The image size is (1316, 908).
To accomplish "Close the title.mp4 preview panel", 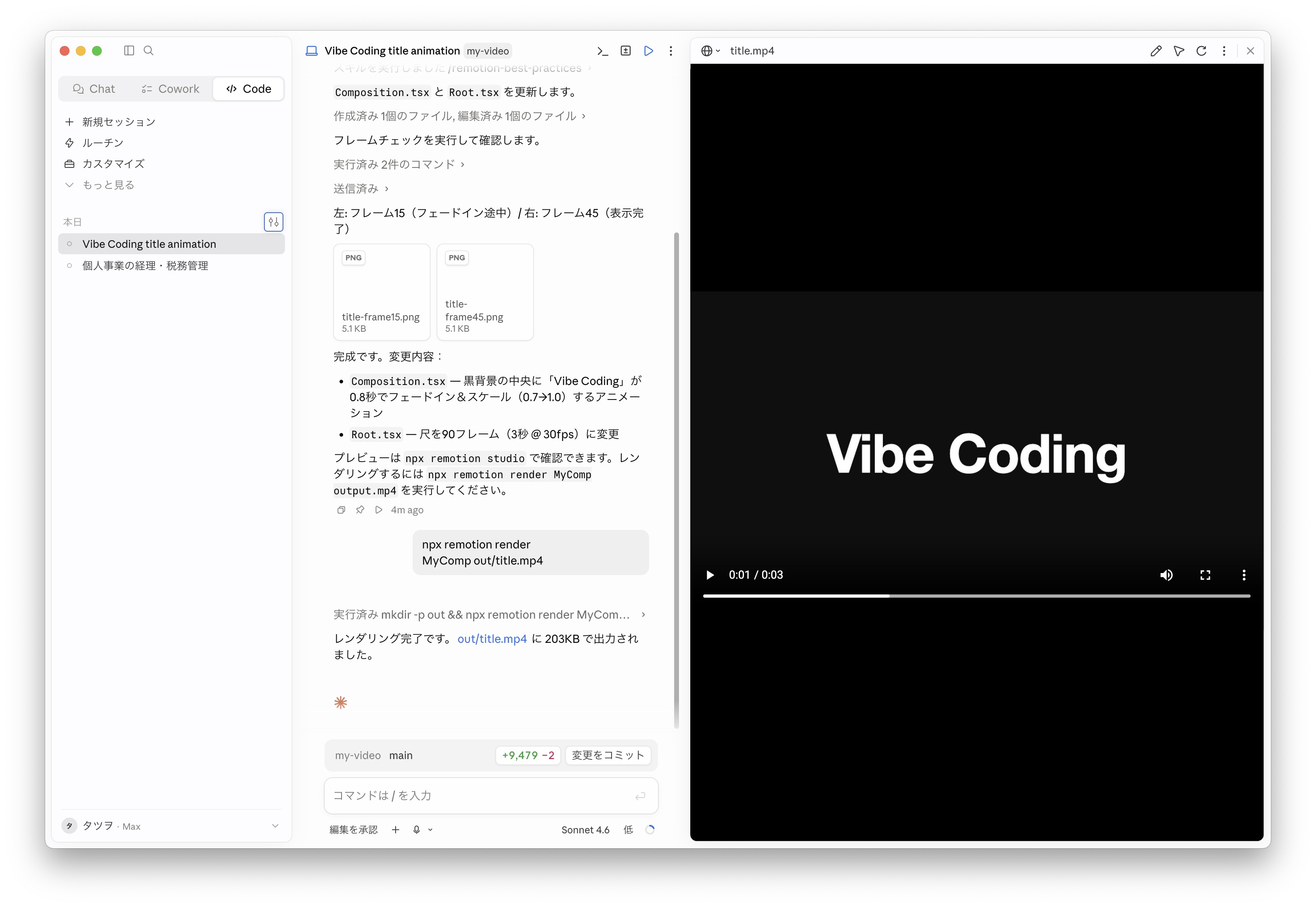I will (x=1250, y=50).
